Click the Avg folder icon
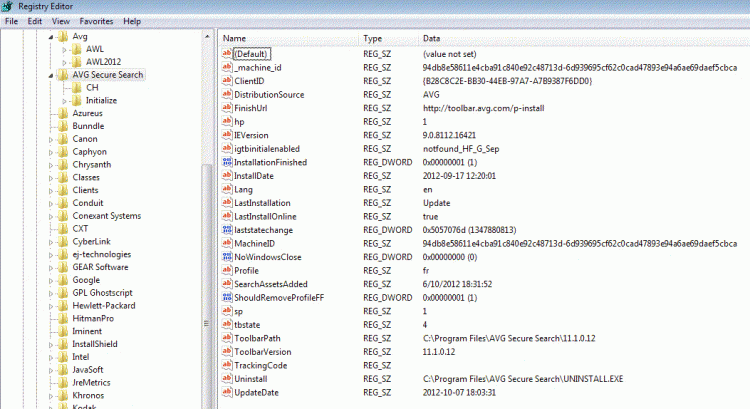This screenshot has height=409, width=750. click(63, 36)
